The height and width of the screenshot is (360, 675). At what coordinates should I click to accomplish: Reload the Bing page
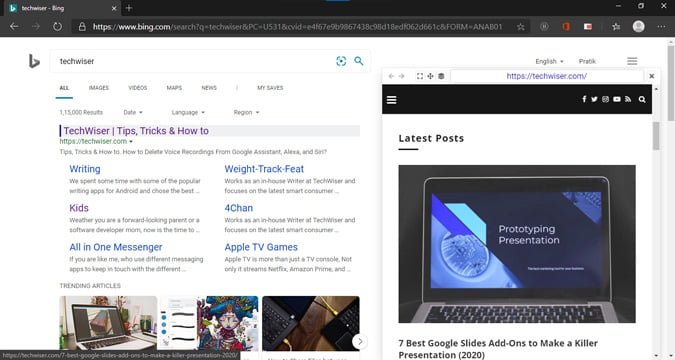click(x=57, y=27)
